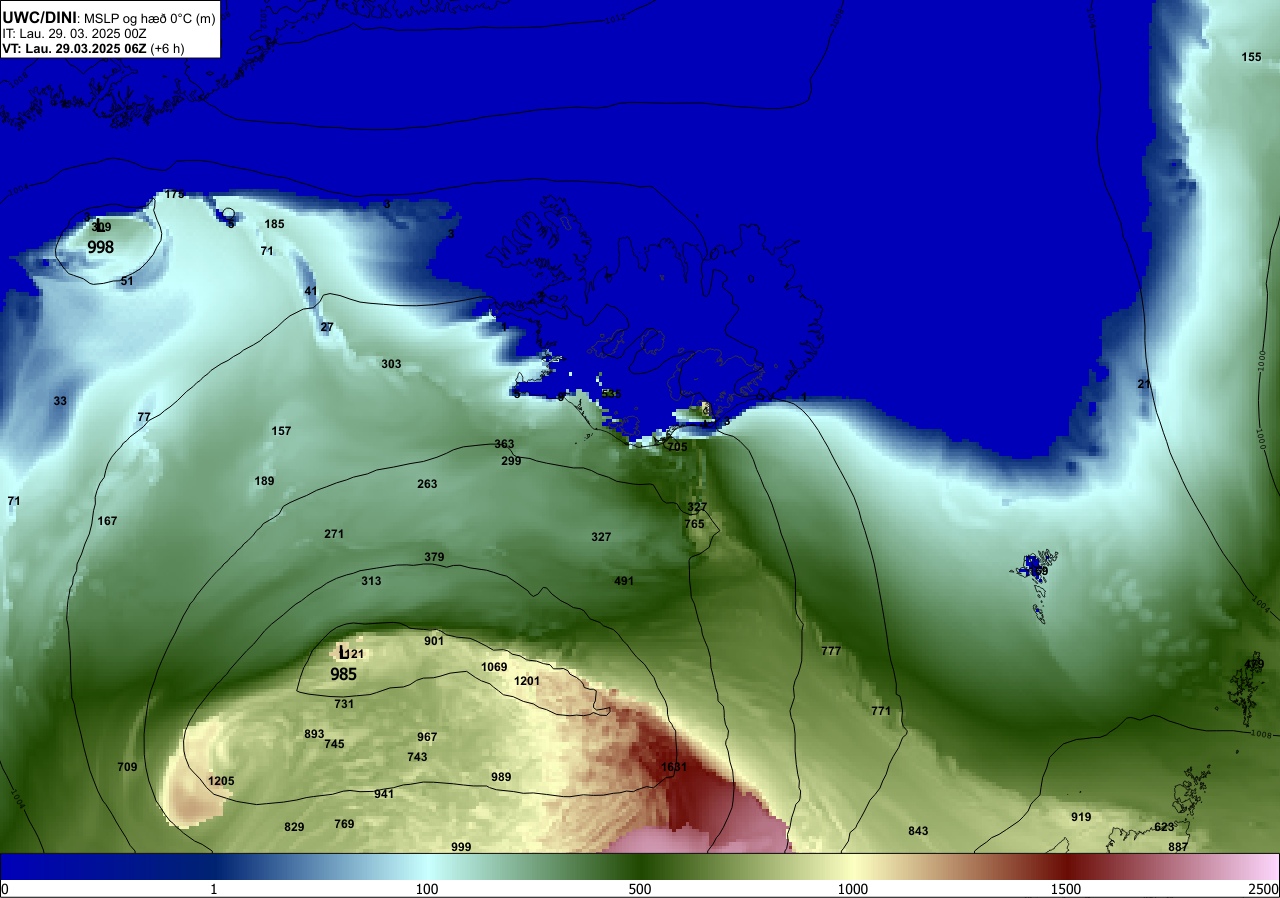
Task: Click the 303 height value
Action: (x=391, y=364)
